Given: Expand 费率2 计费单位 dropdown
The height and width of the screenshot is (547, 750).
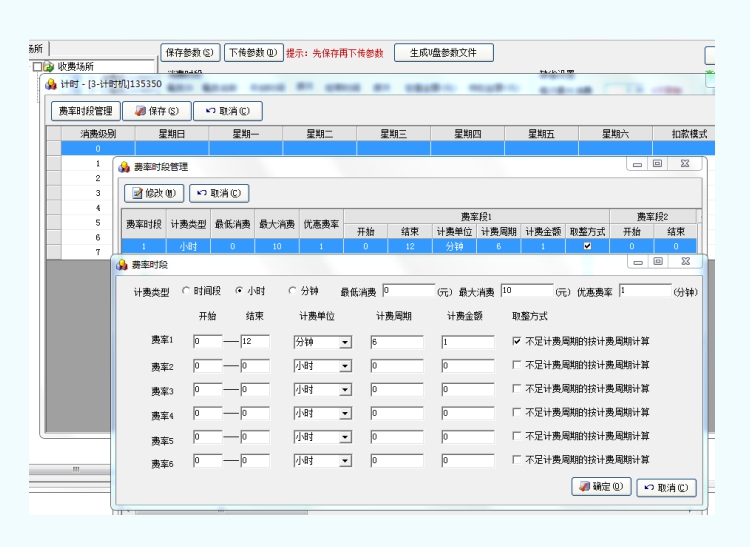Looking at the screenshot, I should (x=345, y=366).
